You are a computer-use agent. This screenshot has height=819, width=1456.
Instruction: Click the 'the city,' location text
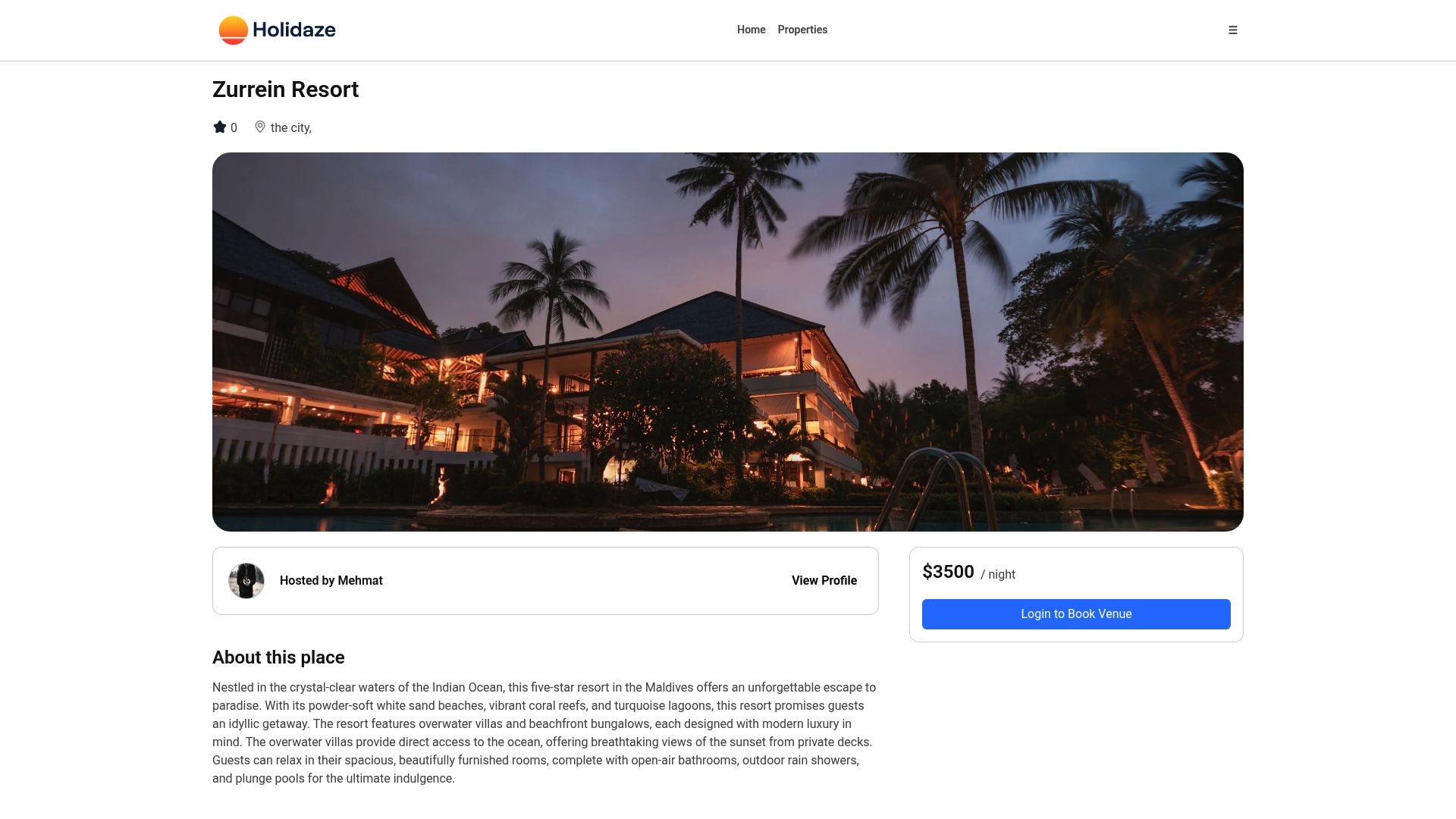tap(291, 128)
